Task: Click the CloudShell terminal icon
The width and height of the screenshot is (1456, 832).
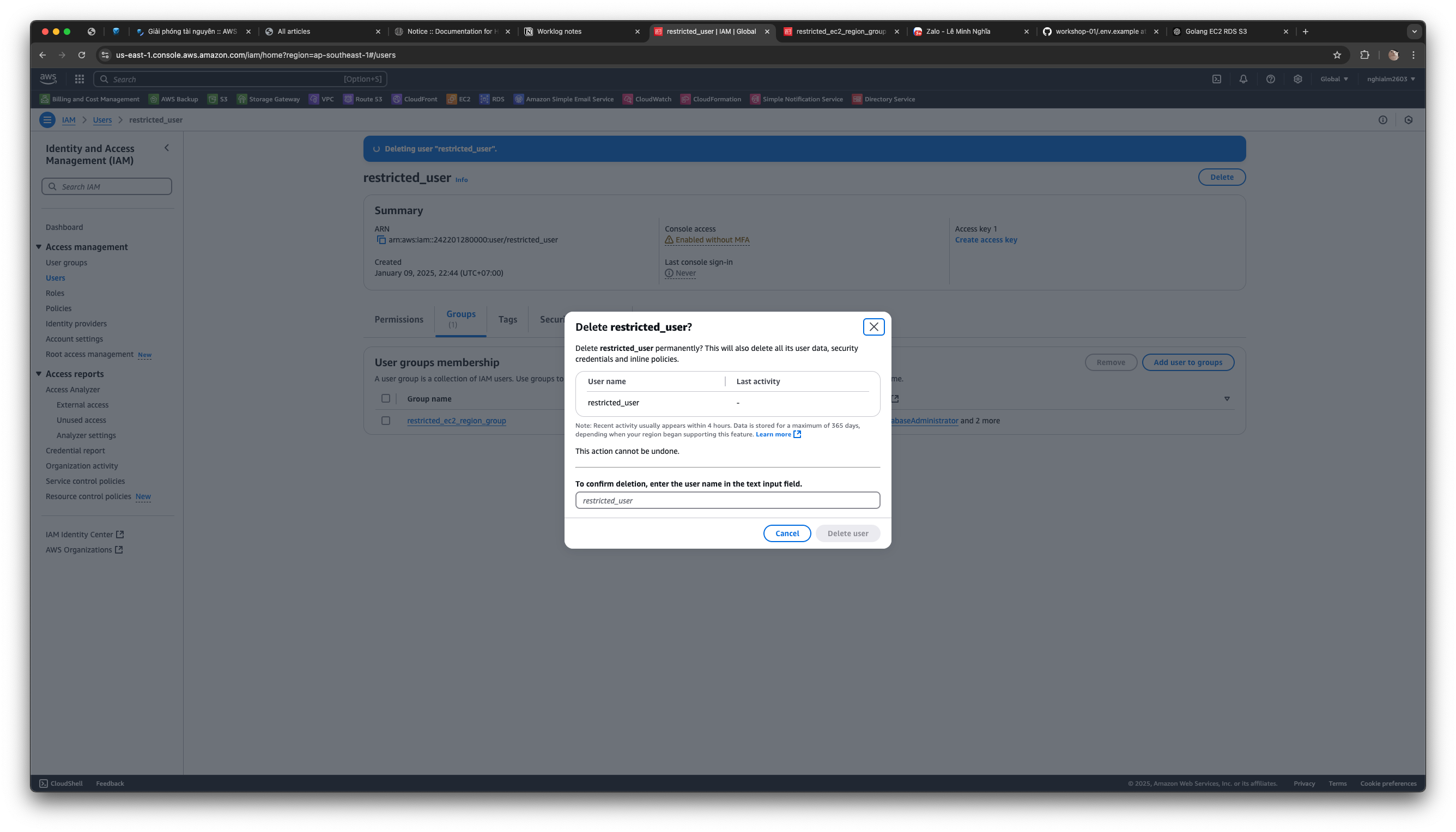Action: coord(43,783)
